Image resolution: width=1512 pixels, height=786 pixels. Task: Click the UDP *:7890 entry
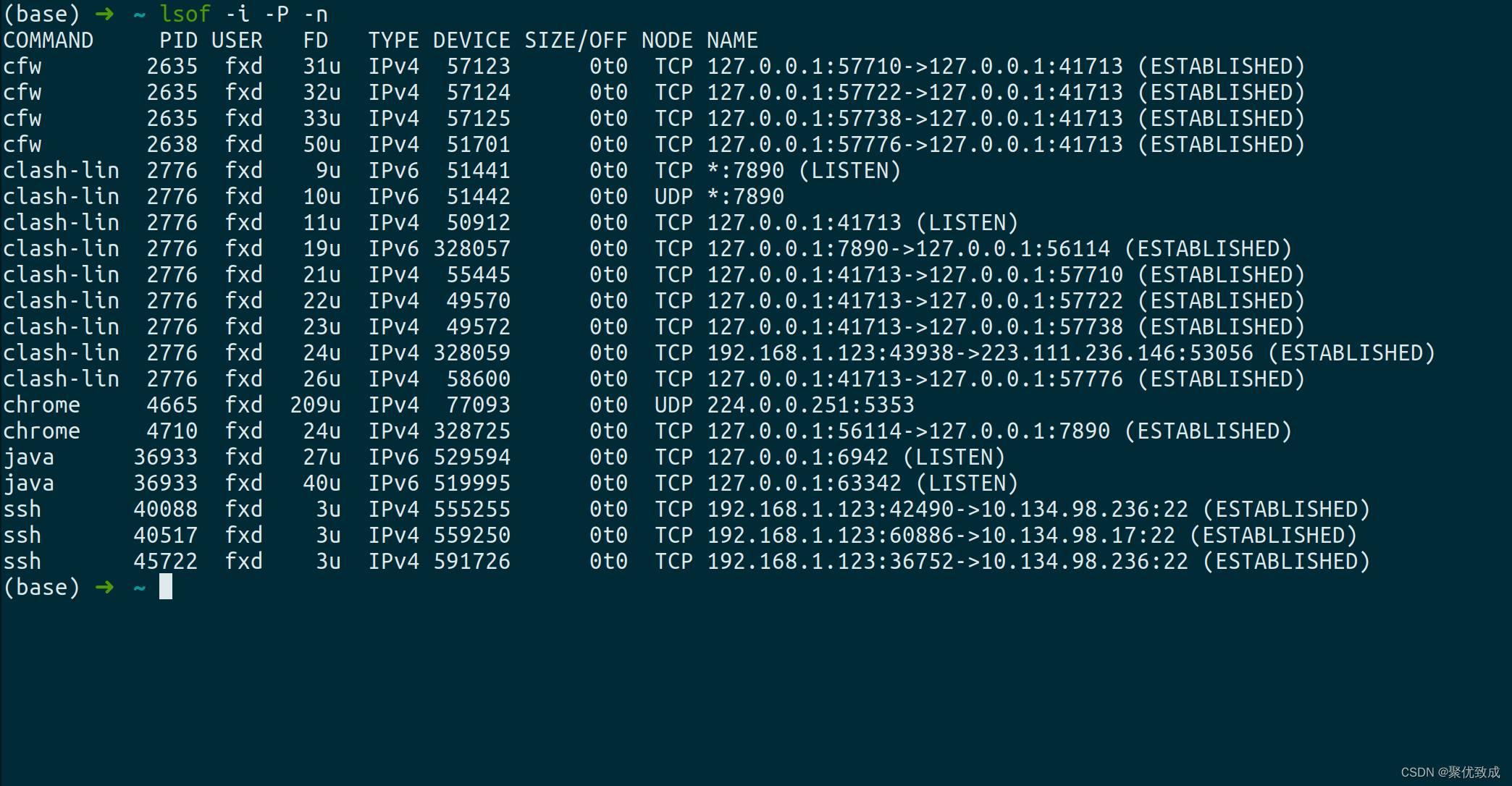[745, 197]
